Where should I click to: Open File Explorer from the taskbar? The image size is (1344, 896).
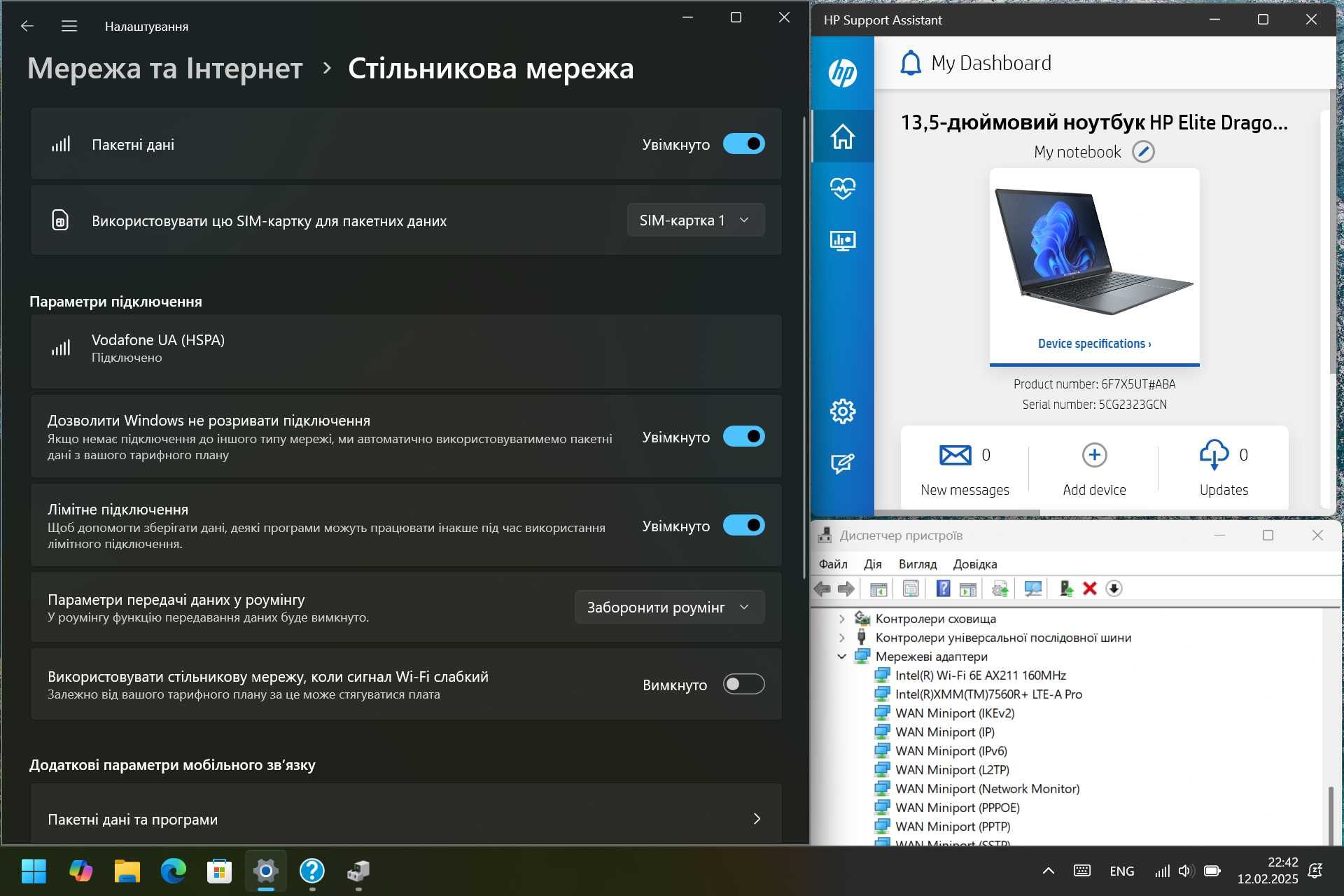point(127,871)
